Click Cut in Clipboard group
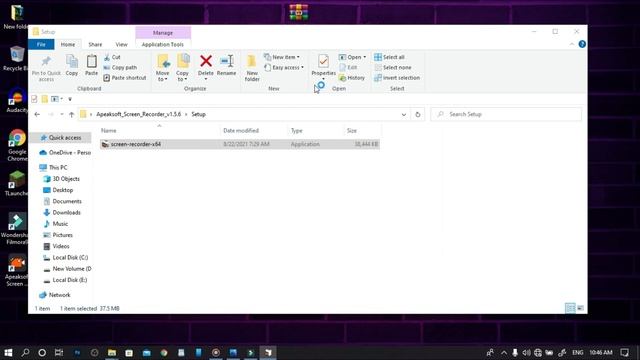Screen dimensions: 640x360 [x=112, y=57]
